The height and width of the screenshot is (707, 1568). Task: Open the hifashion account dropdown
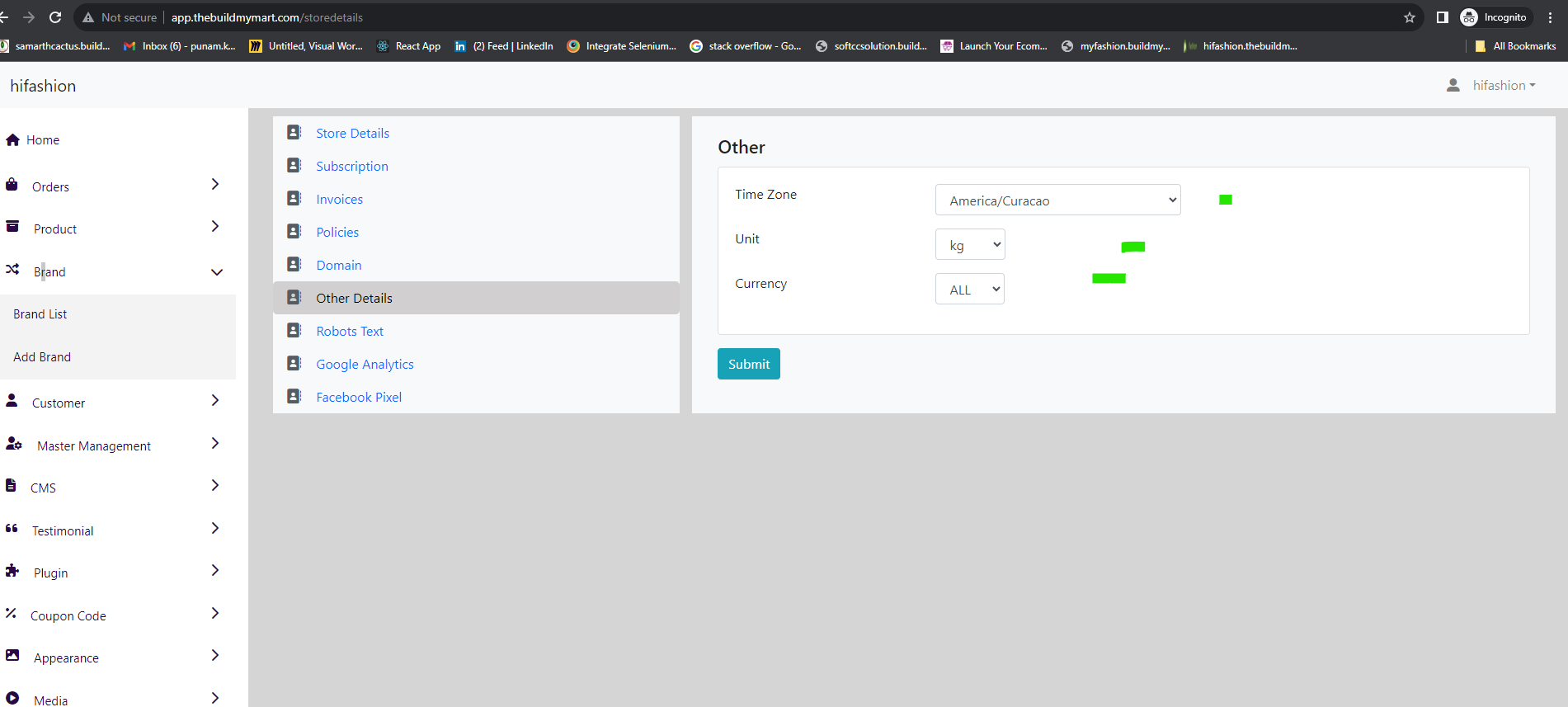[x=1504, y=85]
